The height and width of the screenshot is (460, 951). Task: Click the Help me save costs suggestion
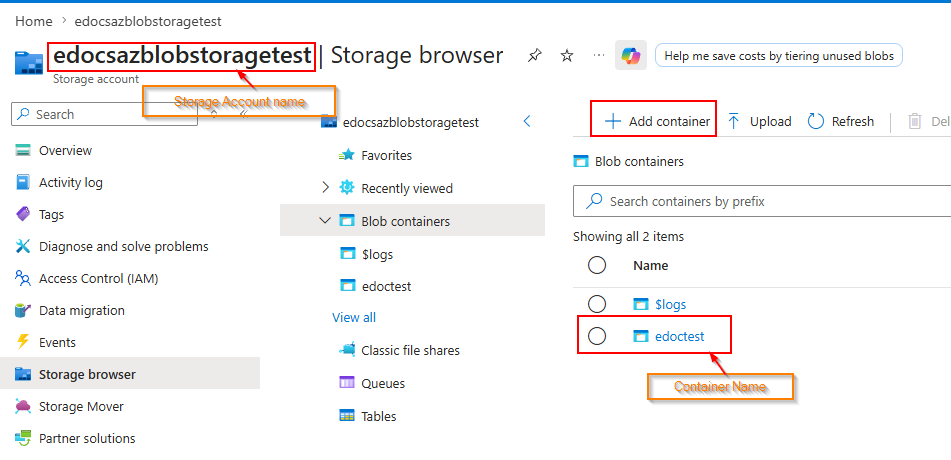pyautogui.click(x=779, y=56)
